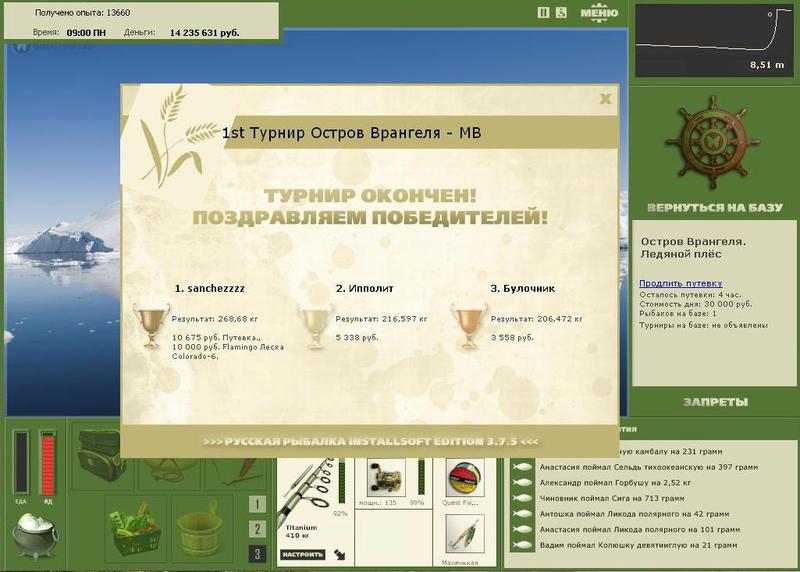
Task: Click the event log entry about Сельдь тихоокеанскую
Action: point(648,467)
